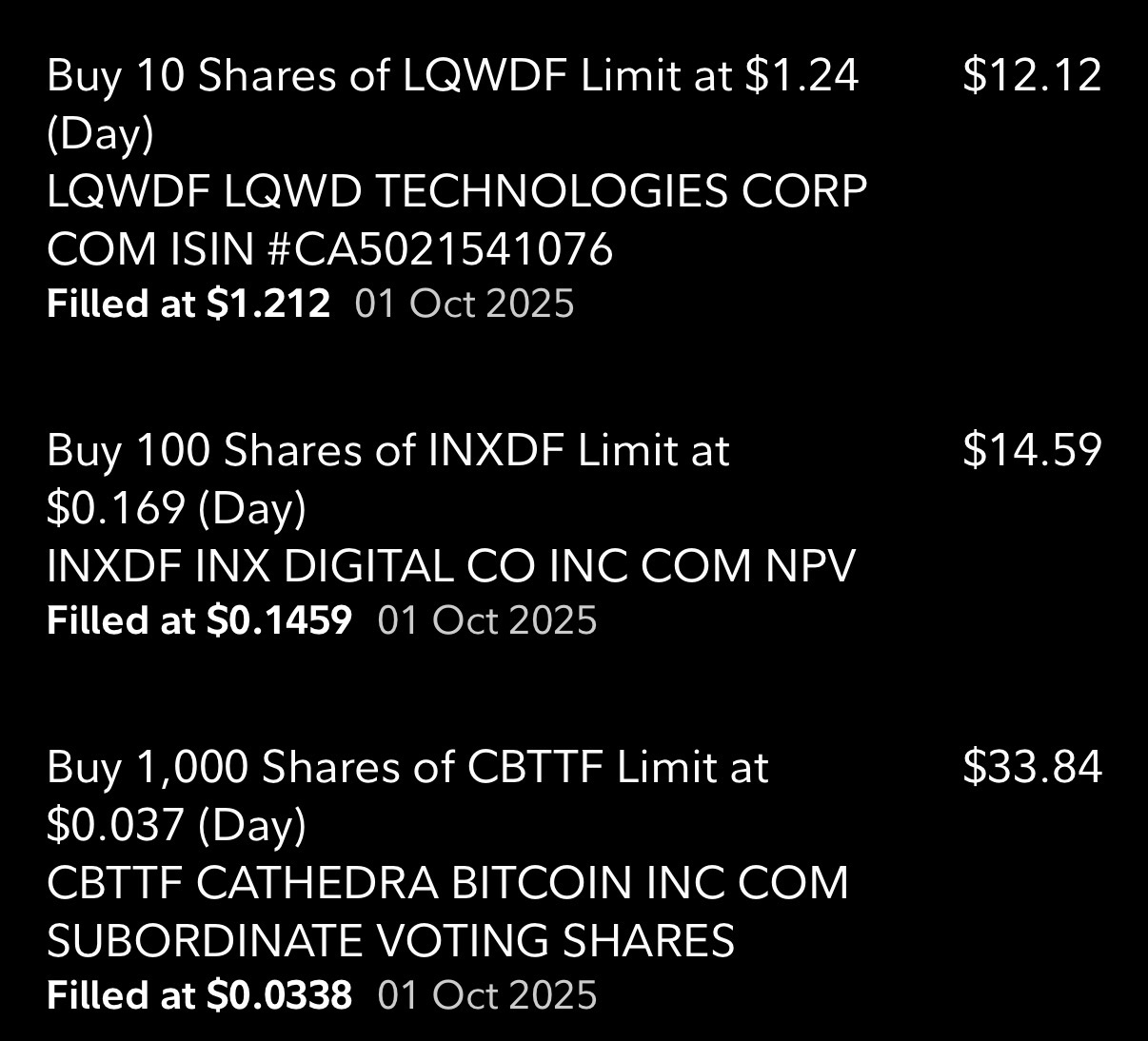The height and width of the screenshot is (1041, 1148).
Task: Tap the Filled at $0.1459 status
Action: tap(199, 620)
